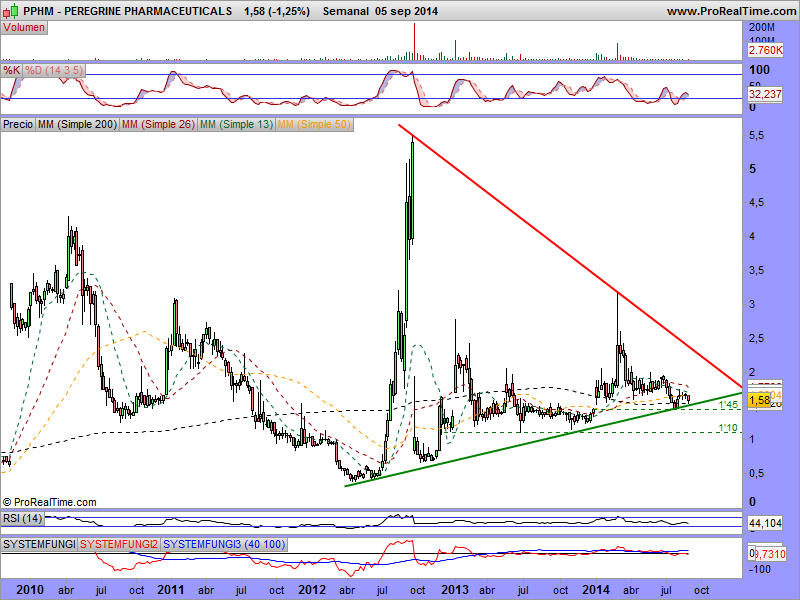Click the 2014 year label on time axis
The image size is (800, 600).
(596, 590)
